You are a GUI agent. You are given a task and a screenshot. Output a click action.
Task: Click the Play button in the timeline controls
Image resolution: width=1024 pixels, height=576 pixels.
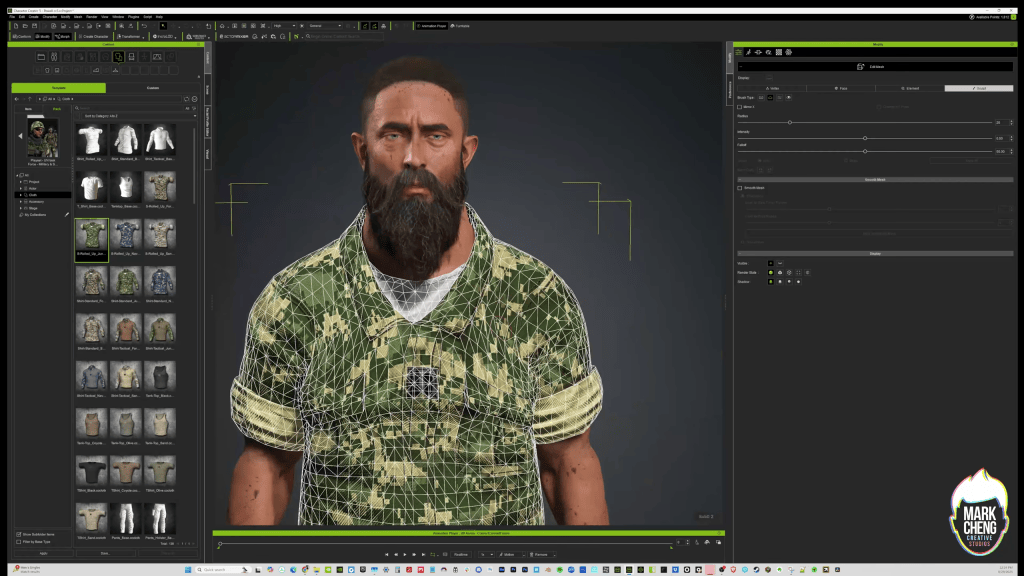[405, 554]
